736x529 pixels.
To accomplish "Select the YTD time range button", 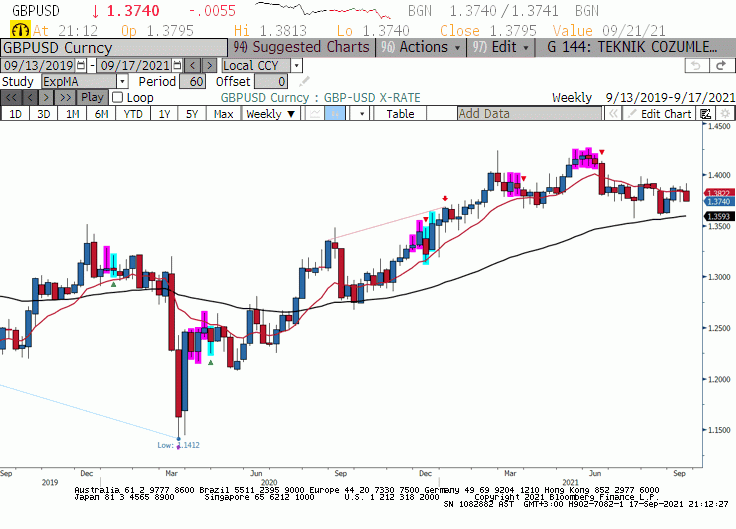I will coord(131,114).
